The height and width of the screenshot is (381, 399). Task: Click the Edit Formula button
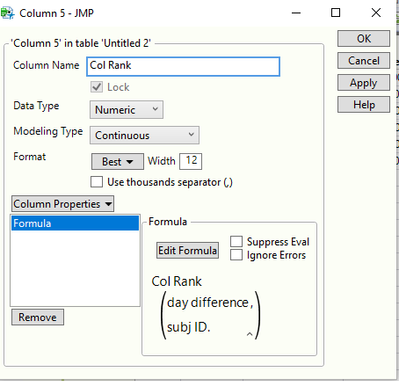[x=187, y=250]
